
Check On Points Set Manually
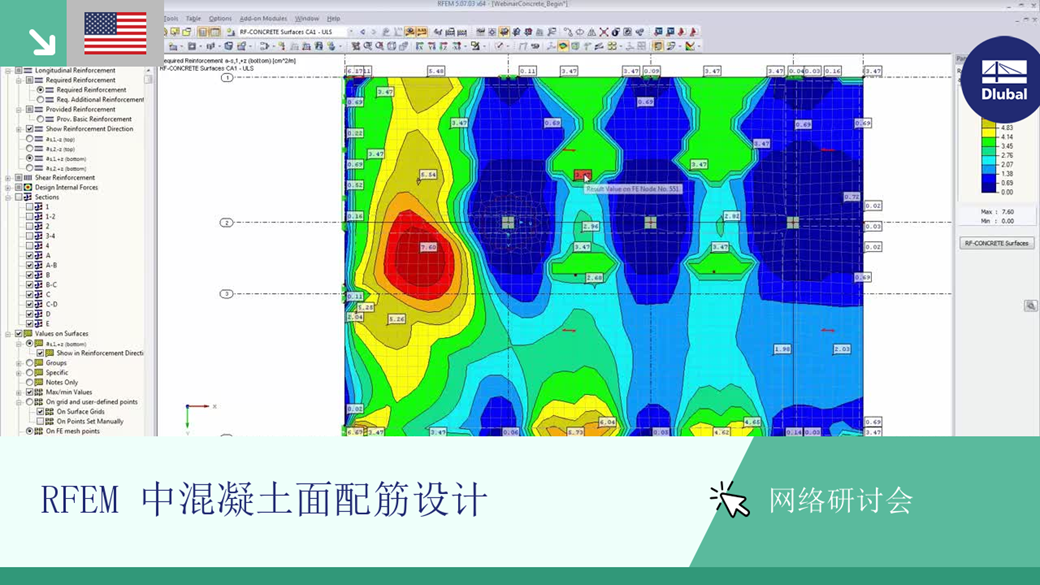[x=40, y=421]
